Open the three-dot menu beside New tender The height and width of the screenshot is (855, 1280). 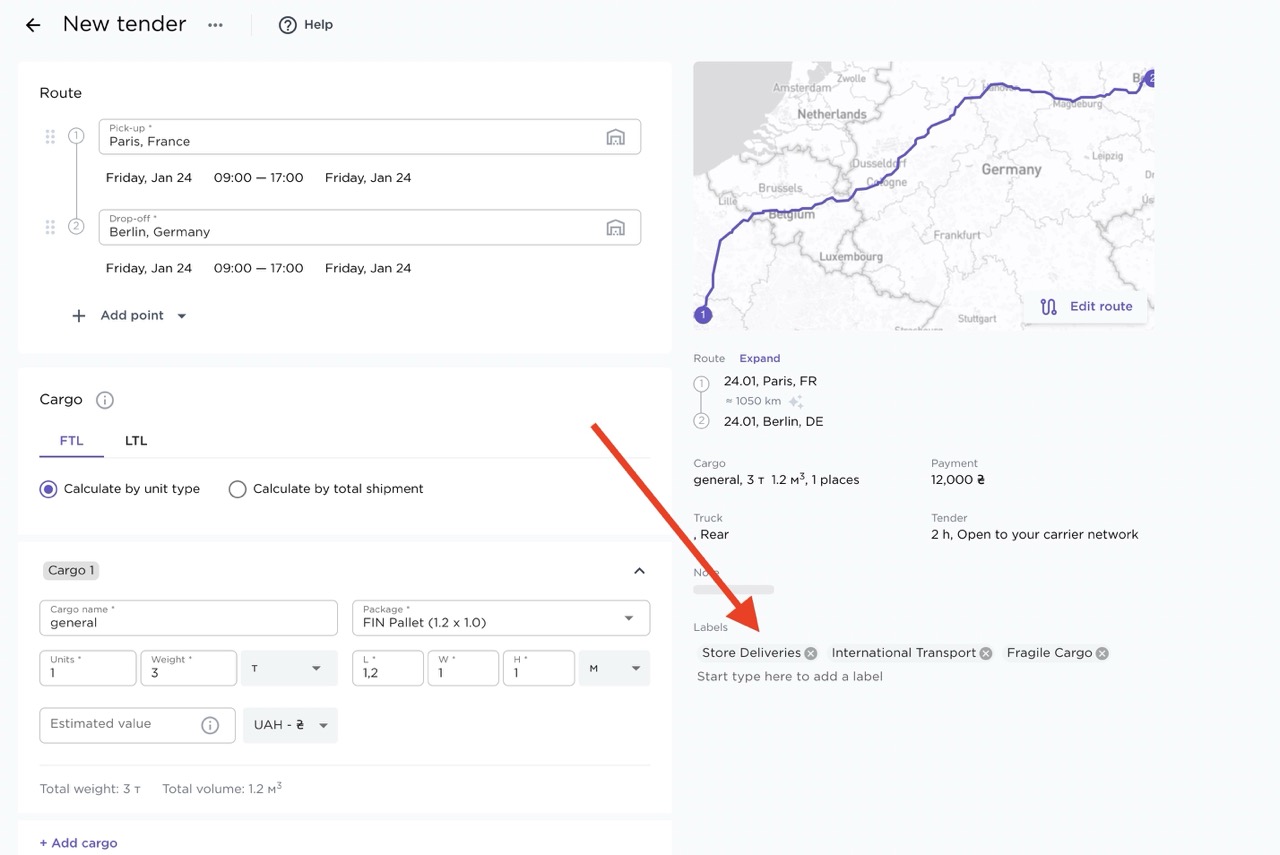215,25
